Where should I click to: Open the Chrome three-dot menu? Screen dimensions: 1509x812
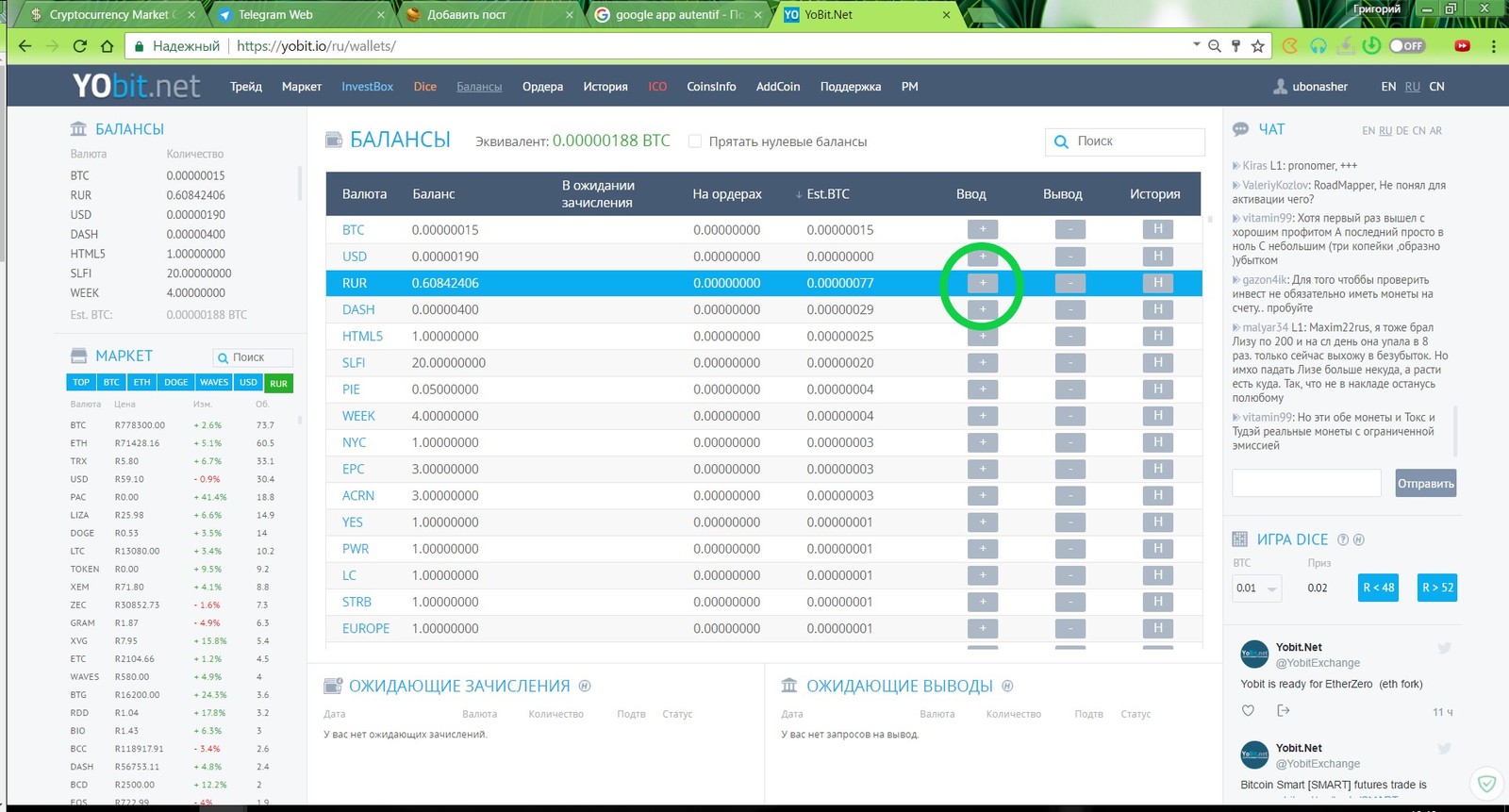(1493, 45)
